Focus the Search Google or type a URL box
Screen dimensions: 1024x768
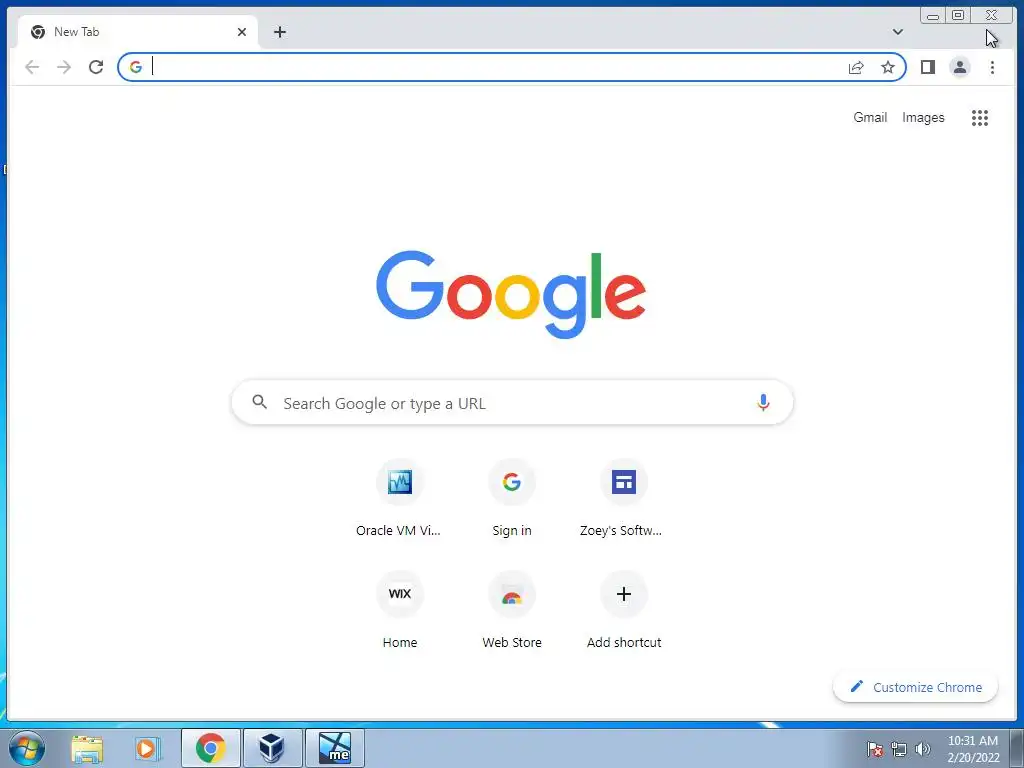click(x=512, y=402)
